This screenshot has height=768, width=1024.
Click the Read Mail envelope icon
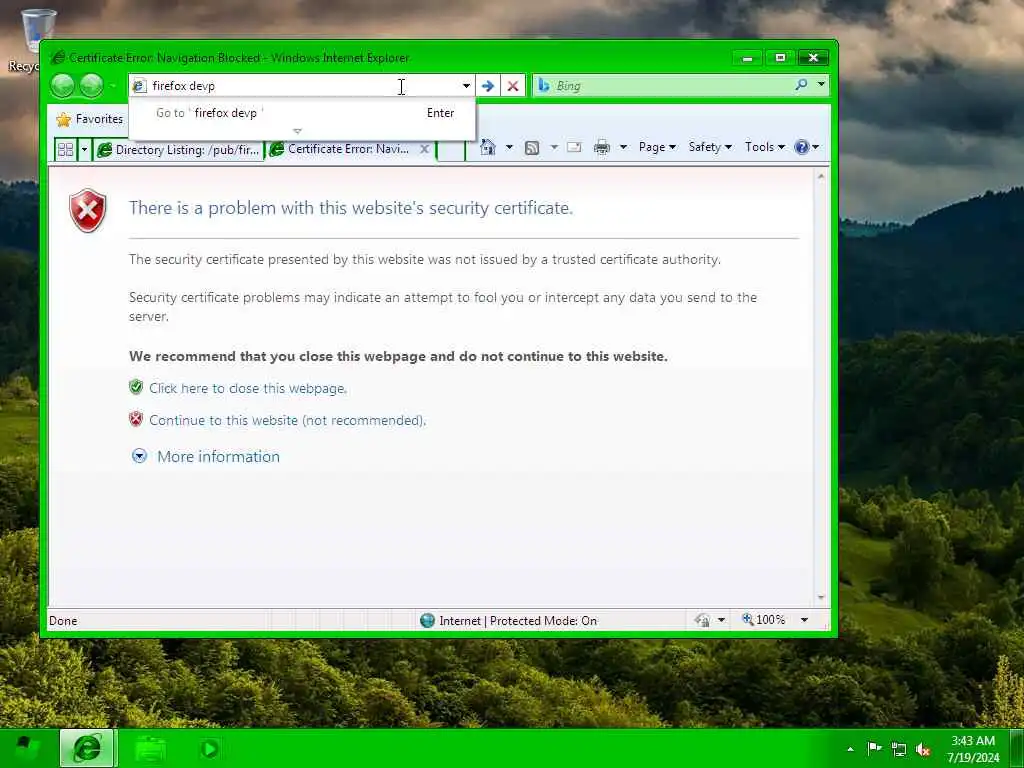[574, 147]
